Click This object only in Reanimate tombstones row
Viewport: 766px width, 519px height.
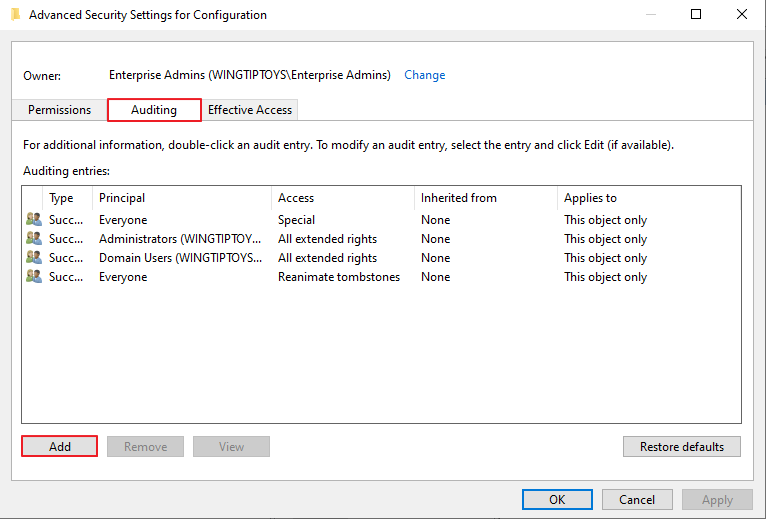[605, 277]
